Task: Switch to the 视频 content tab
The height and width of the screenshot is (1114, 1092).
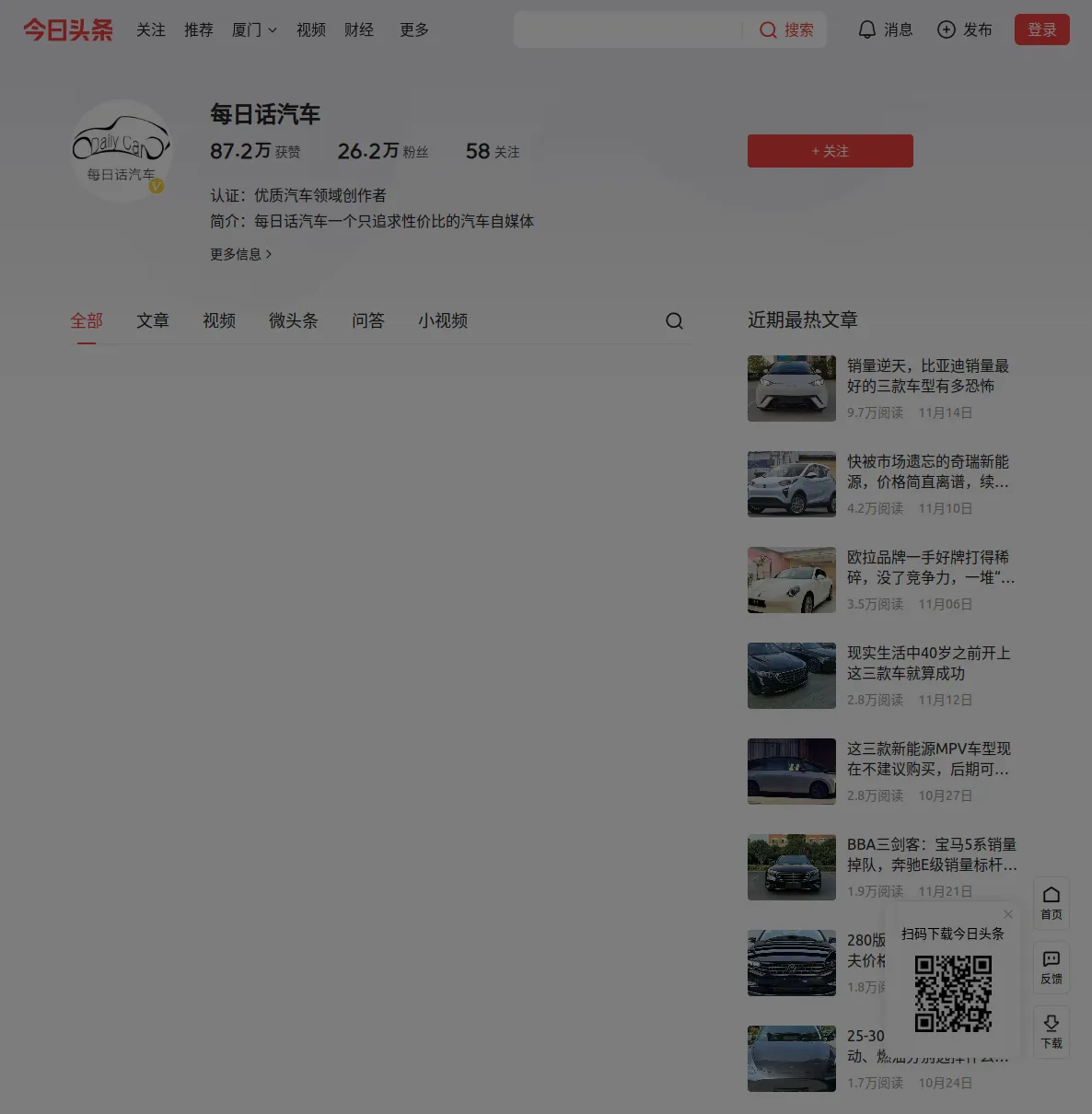Action: click(219, 320)
